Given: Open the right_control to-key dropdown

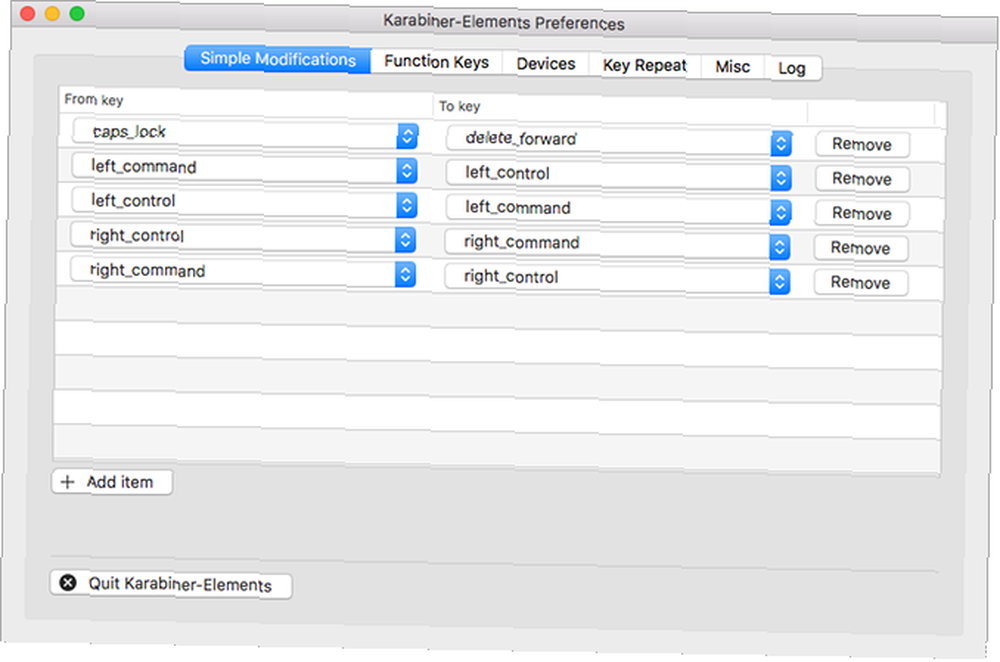Looking at the screenshot, I should point(617,279).
